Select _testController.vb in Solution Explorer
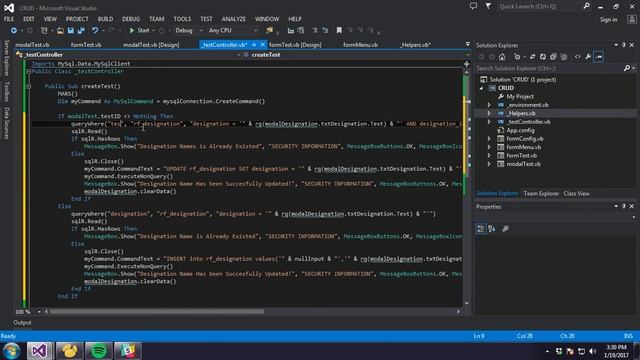The width and height of the screenshot is (640, 360). point(528,122)
